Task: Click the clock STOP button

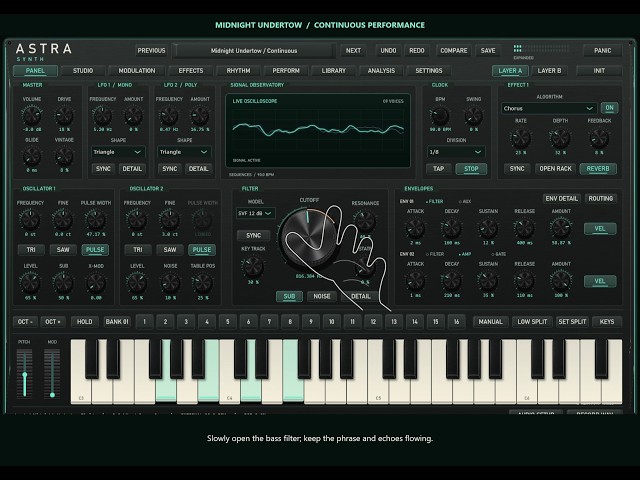Action: [x=471, y=169]
